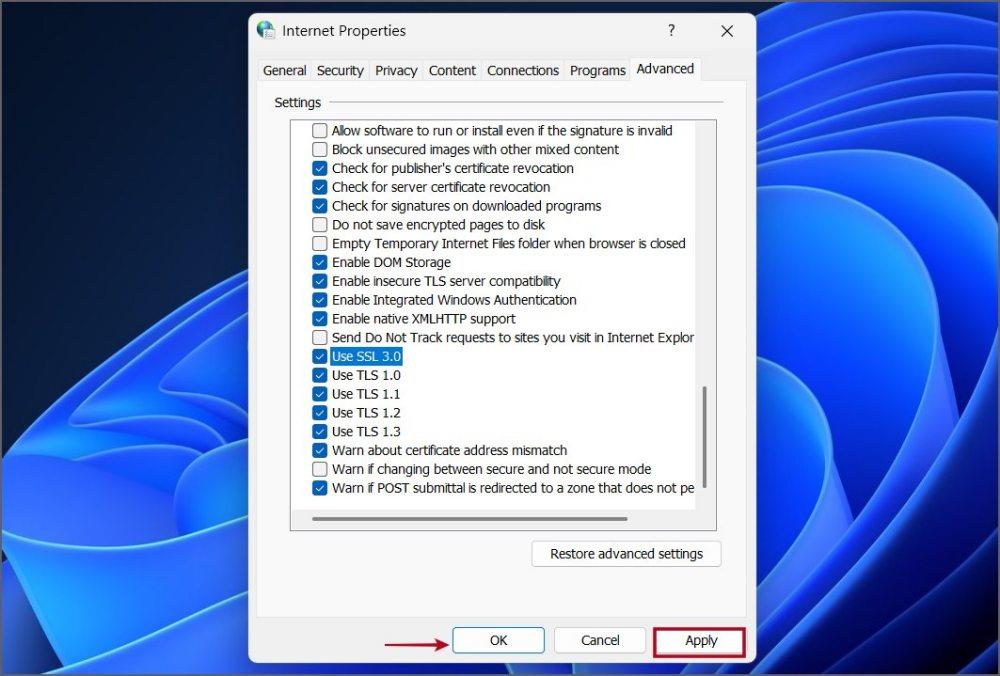Screen dimensions: 1000x676
Task: Go to the Connections tab
Action: 523,70
